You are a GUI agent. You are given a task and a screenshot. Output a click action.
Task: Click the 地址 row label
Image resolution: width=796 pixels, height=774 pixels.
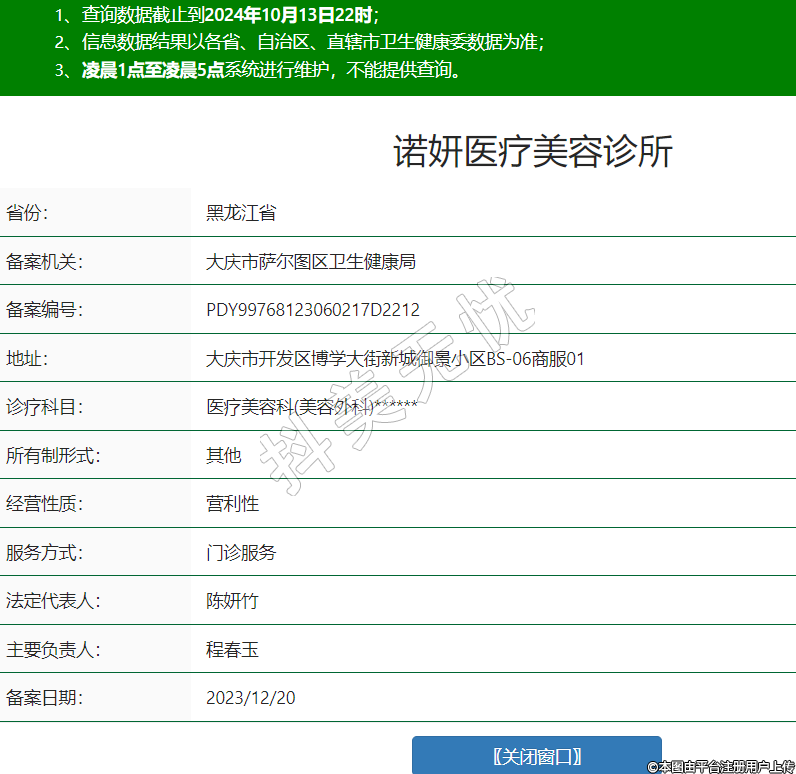tap(26, 358)
